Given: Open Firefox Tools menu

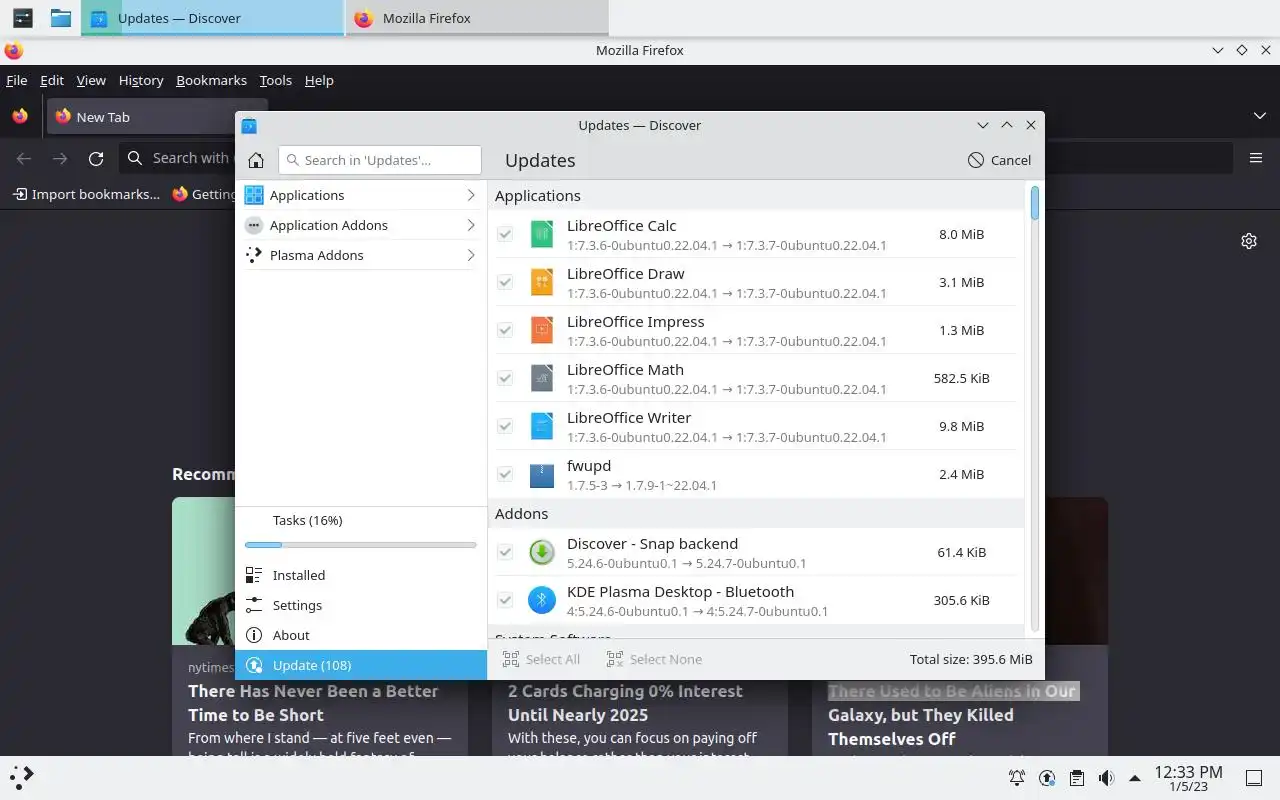Looking at the screenshot, I should 275,80.
